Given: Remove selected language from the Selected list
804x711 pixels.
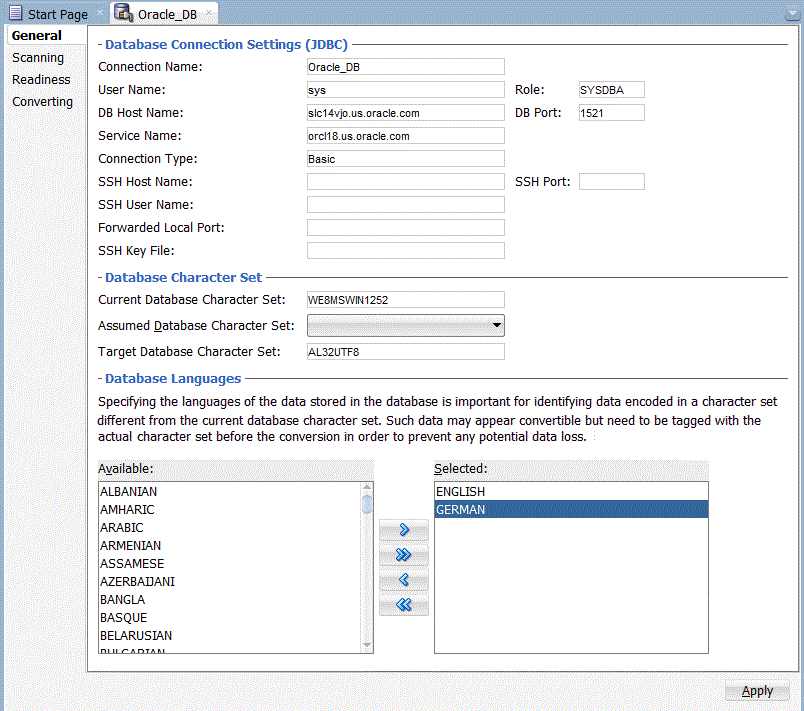Looking at the screenshot, I should coord(404,580).
